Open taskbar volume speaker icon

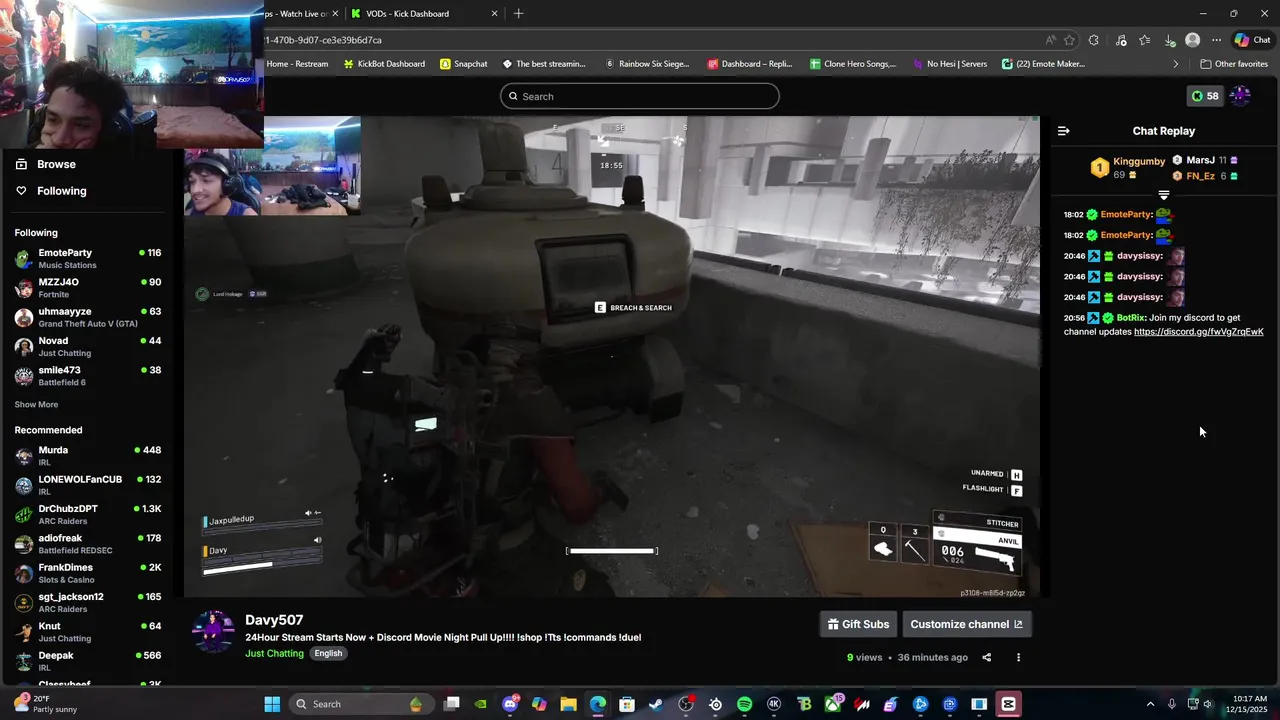point(1208,704)
